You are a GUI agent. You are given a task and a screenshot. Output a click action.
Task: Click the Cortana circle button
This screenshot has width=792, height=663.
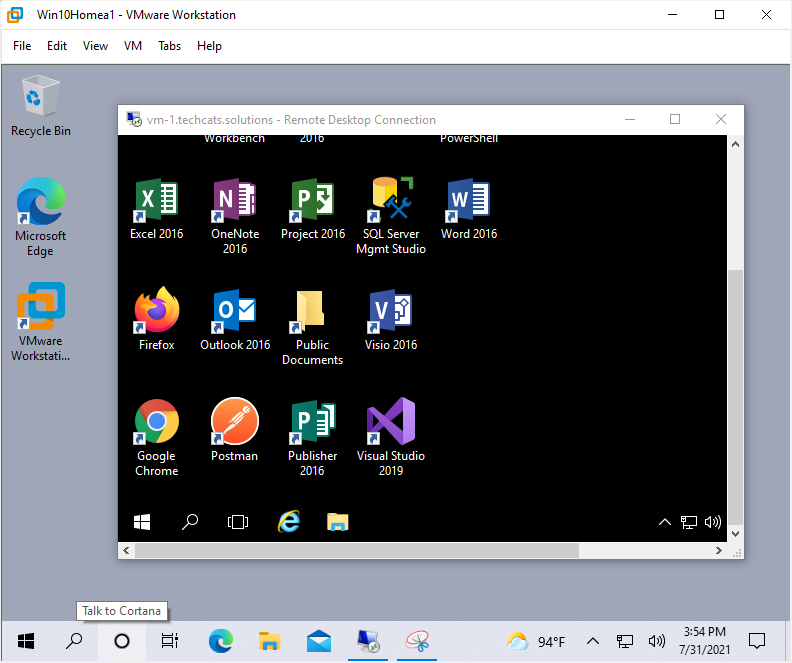[x=122, y=641]
